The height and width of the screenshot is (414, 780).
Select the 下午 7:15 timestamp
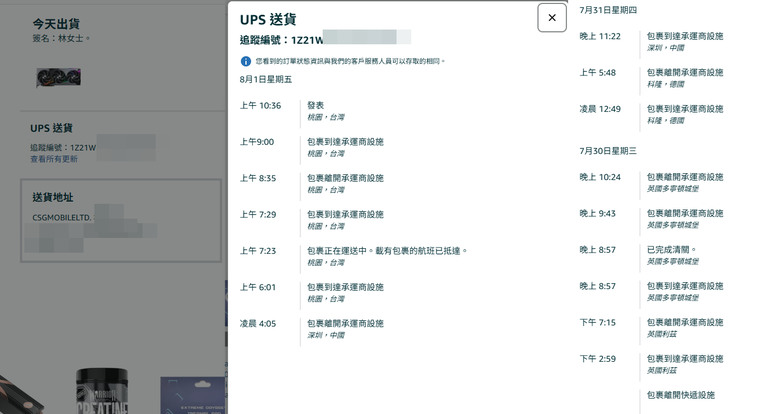(597, 322)
